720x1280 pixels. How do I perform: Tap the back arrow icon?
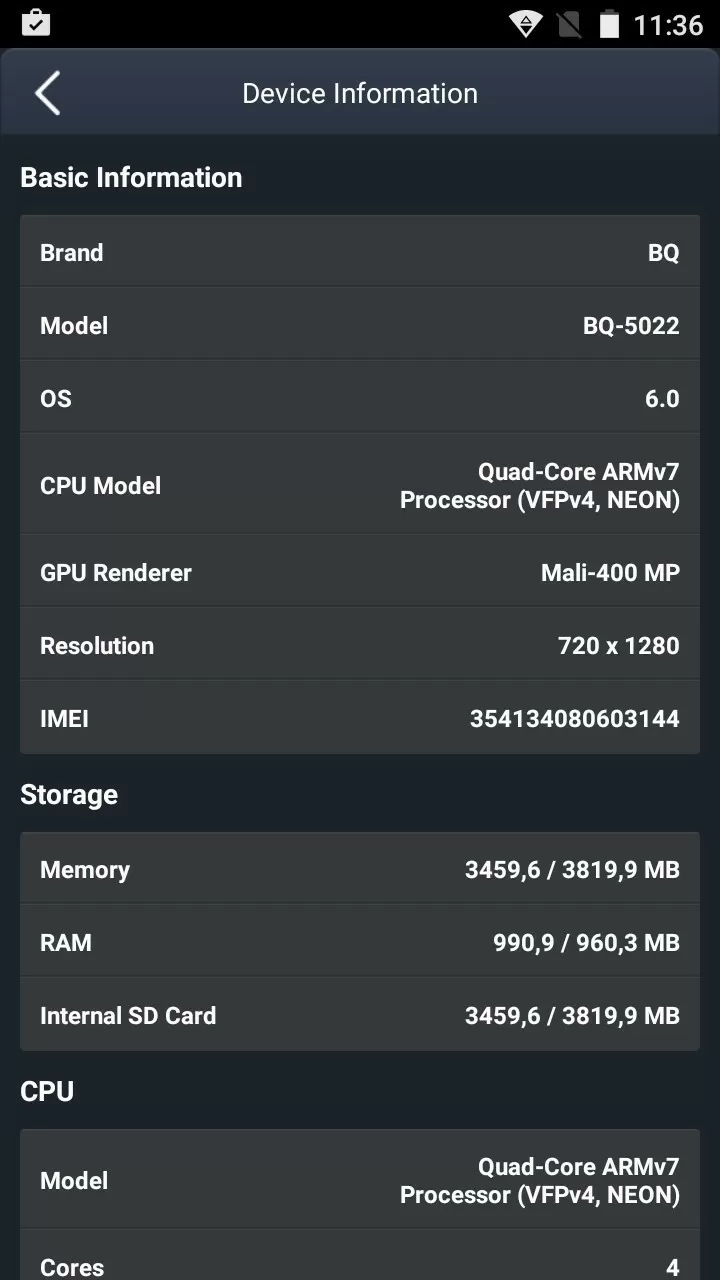47,93
